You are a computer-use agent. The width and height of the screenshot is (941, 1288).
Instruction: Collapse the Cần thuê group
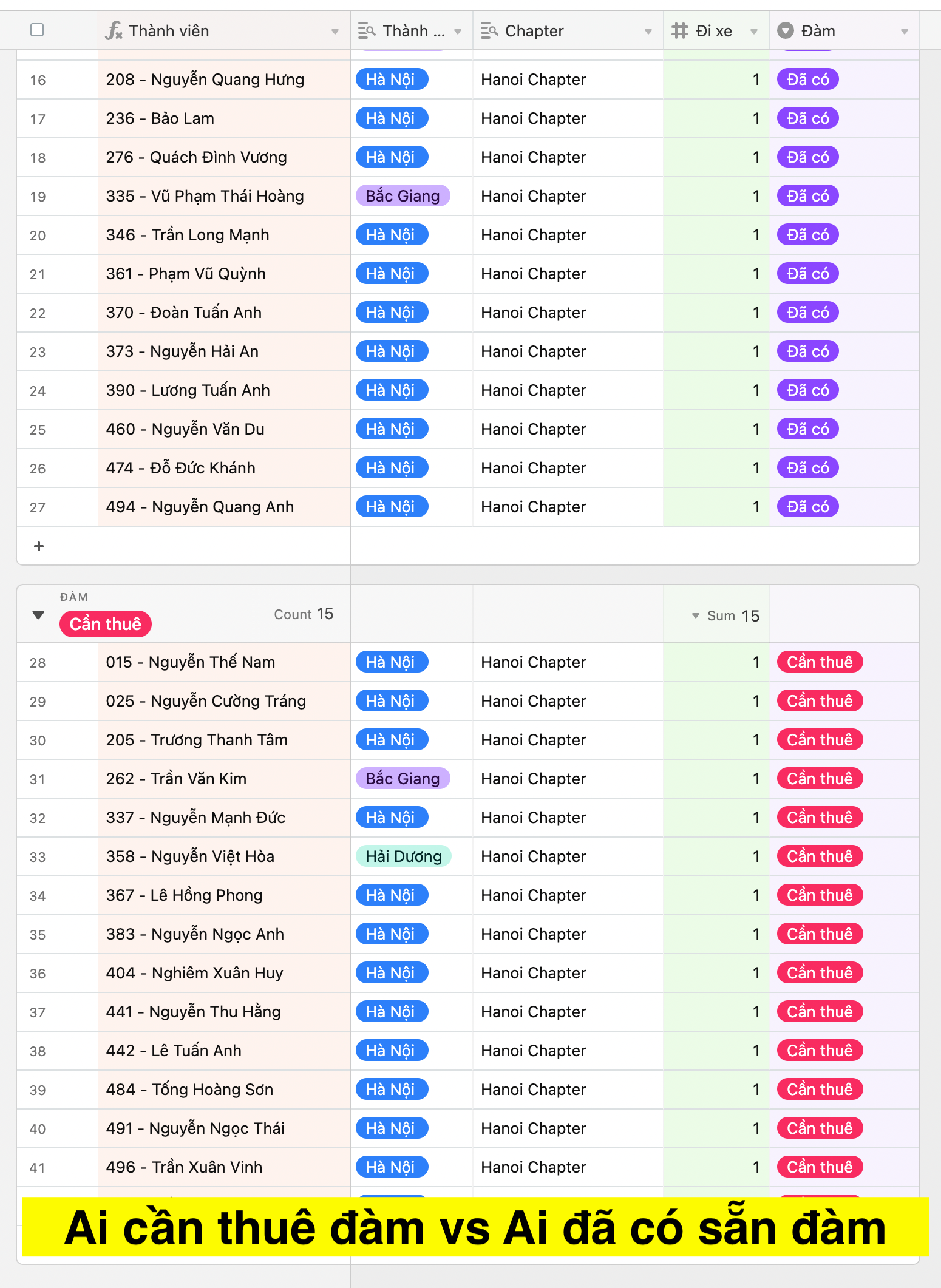[x=38, y=615]
